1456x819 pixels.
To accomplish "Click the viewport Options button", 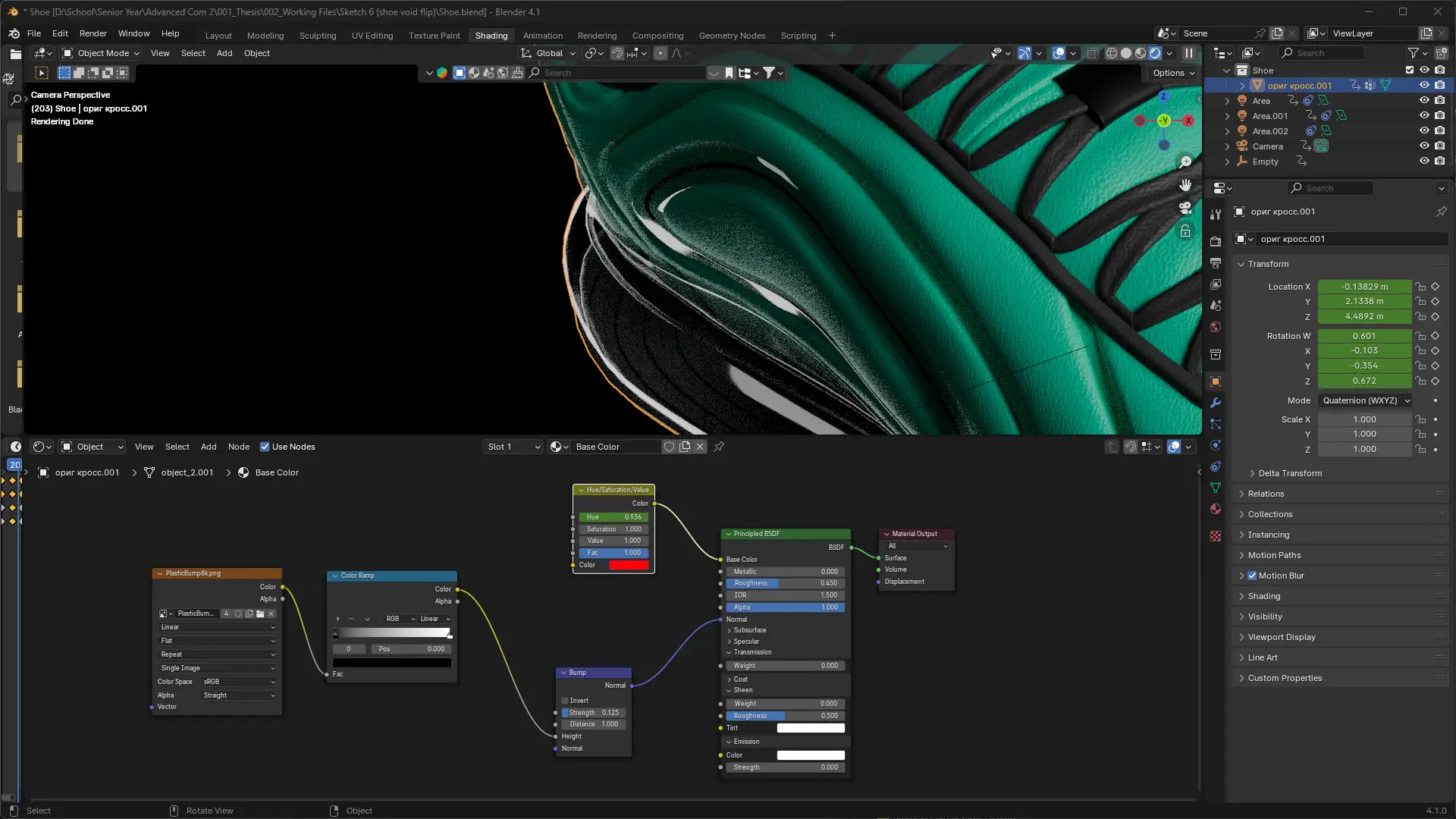I will coord(1173,73).
